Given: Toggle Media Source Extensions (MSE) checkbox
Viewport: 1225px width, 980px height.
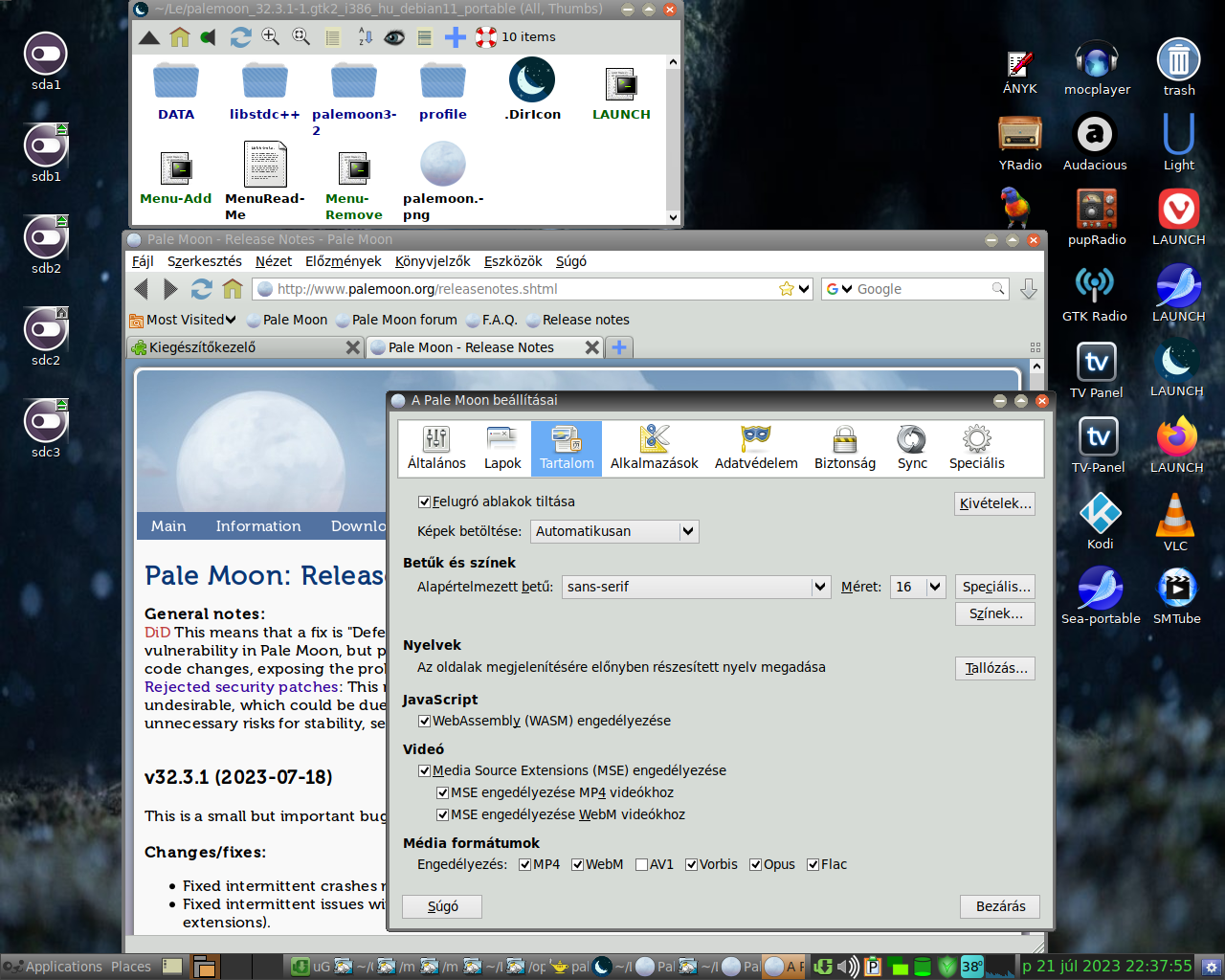Looking at the screenshot, I should pyautogui.click(x=424, y=770).
